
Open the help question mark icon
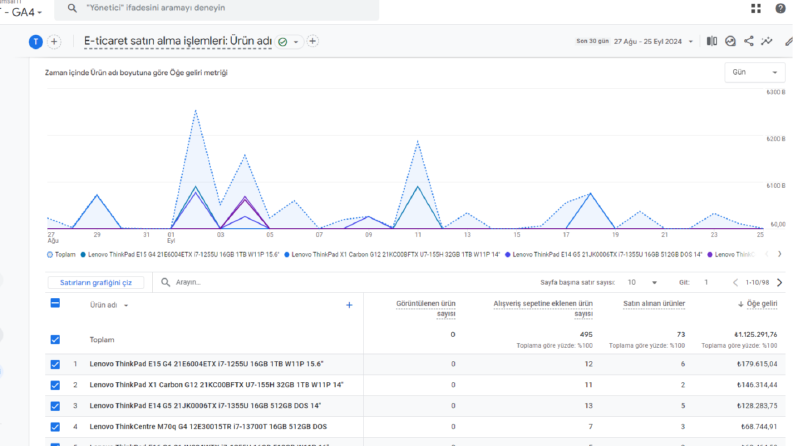point(780,9)
